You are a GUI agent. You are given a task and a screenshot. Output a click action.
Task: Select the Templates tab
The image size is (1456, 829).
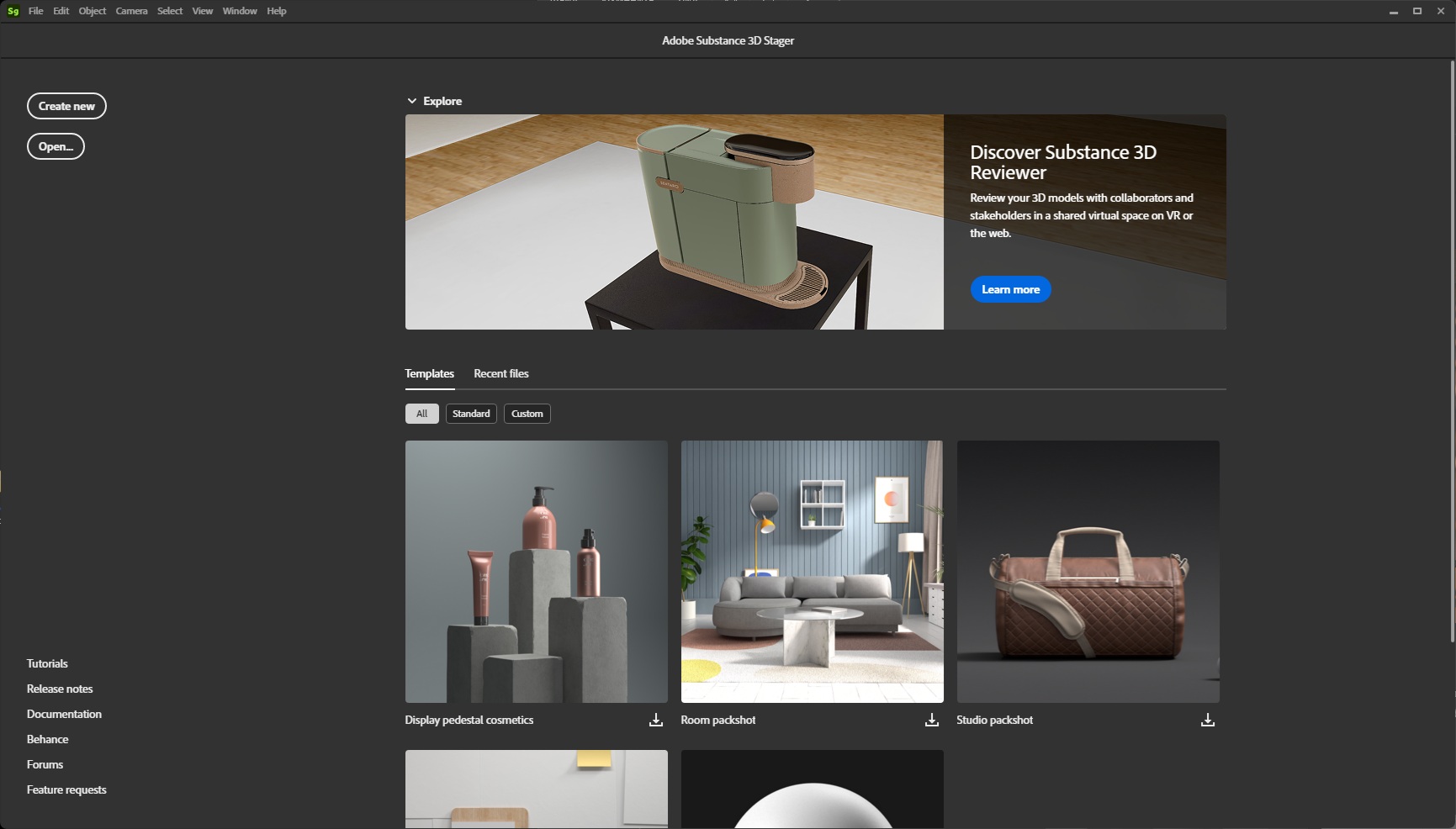click(429, 373)
